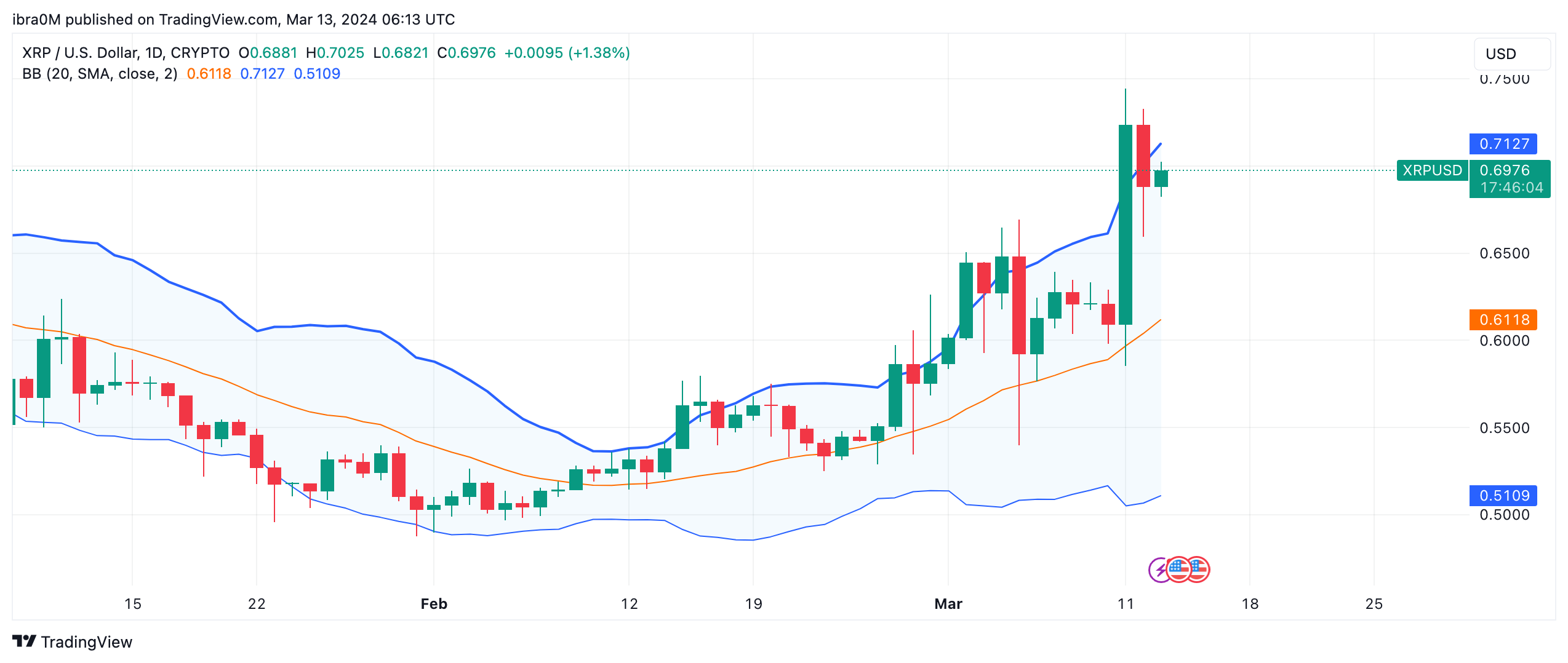Image resolution: width=1568 pixels, height=663 pixels.
Task: Click the 0.7127 upper band price label
Action: tap(1503, 144)
